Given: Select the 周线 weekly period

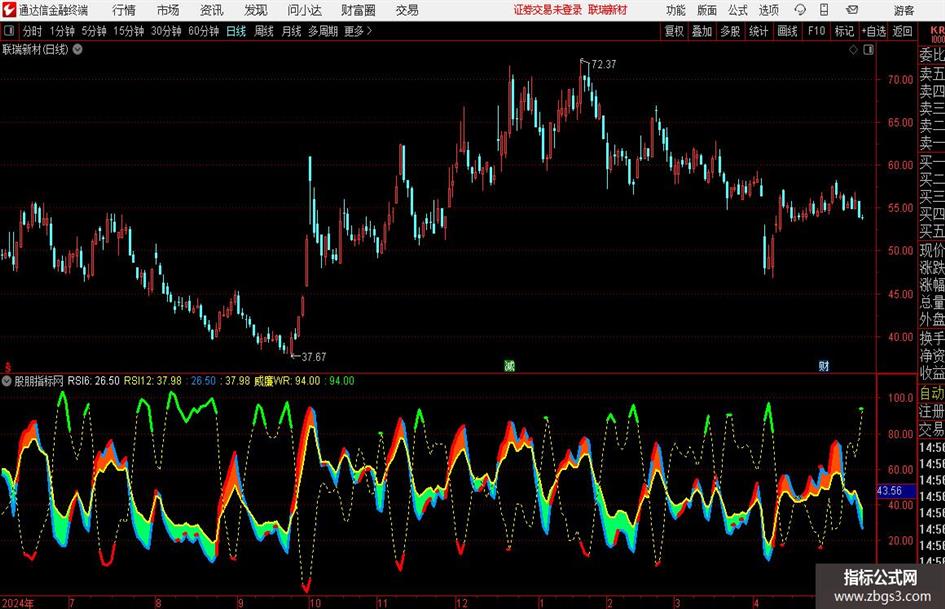Looking at the screenshot, I should 264,31.
